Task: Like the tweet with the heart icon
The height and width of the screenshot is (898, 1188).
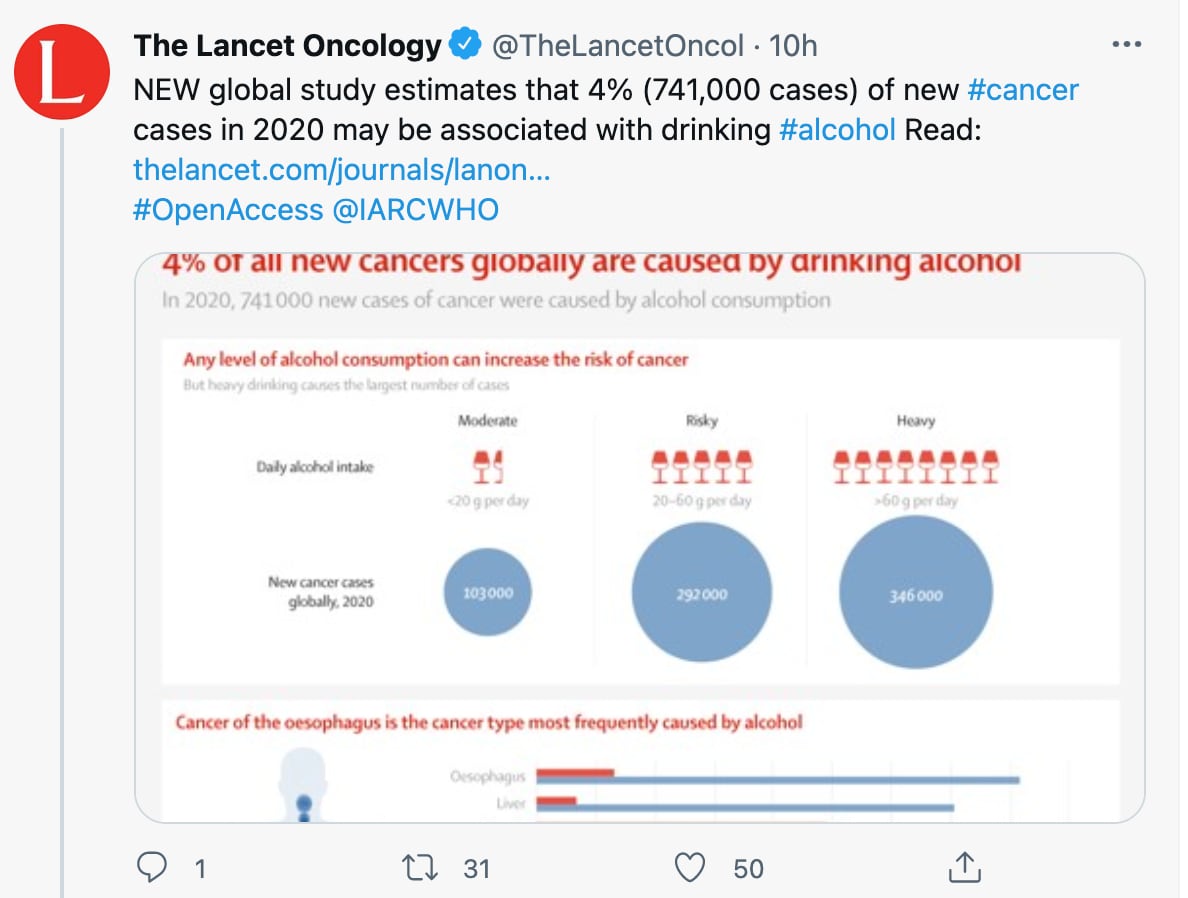Action: coord(689,867)
